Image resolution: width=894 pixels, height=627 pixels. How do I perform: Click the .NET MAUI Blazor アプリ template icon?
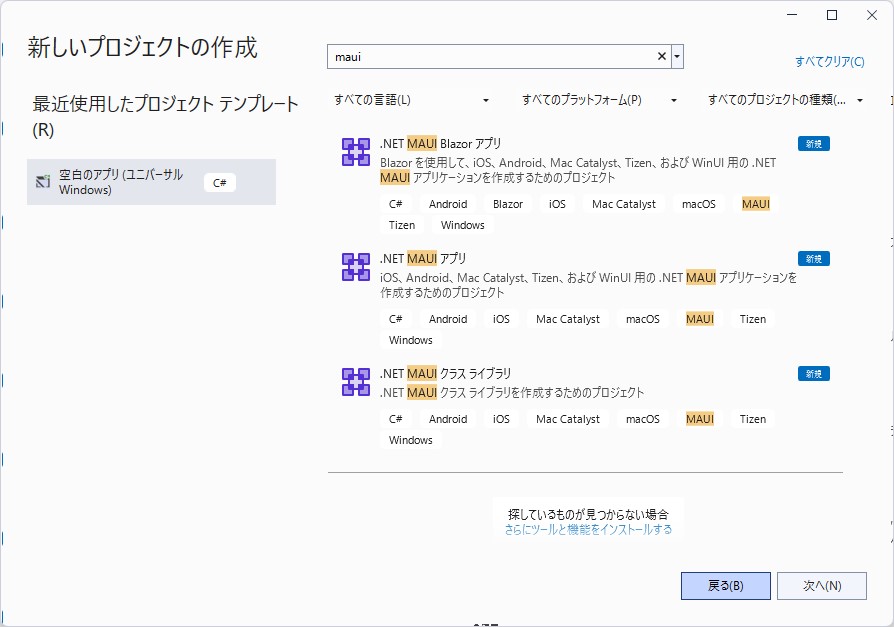coord(354,150)
